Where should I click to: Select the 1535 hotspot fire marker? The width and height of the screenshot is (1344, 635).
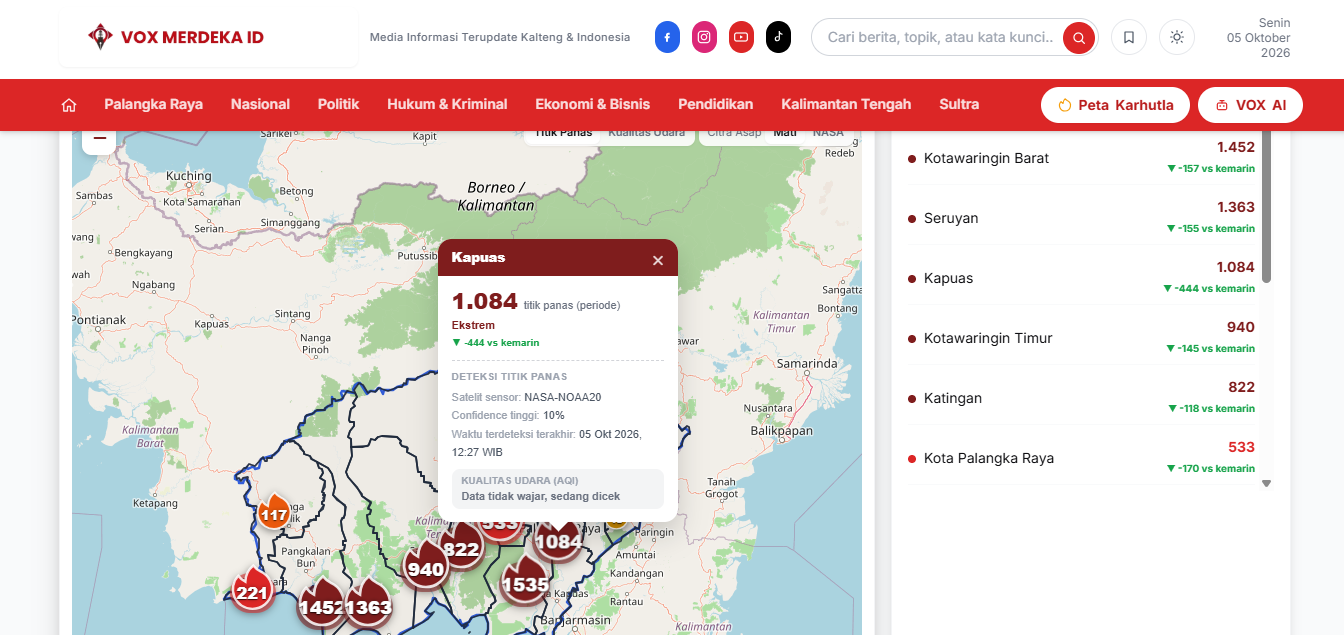click(525, 582)
